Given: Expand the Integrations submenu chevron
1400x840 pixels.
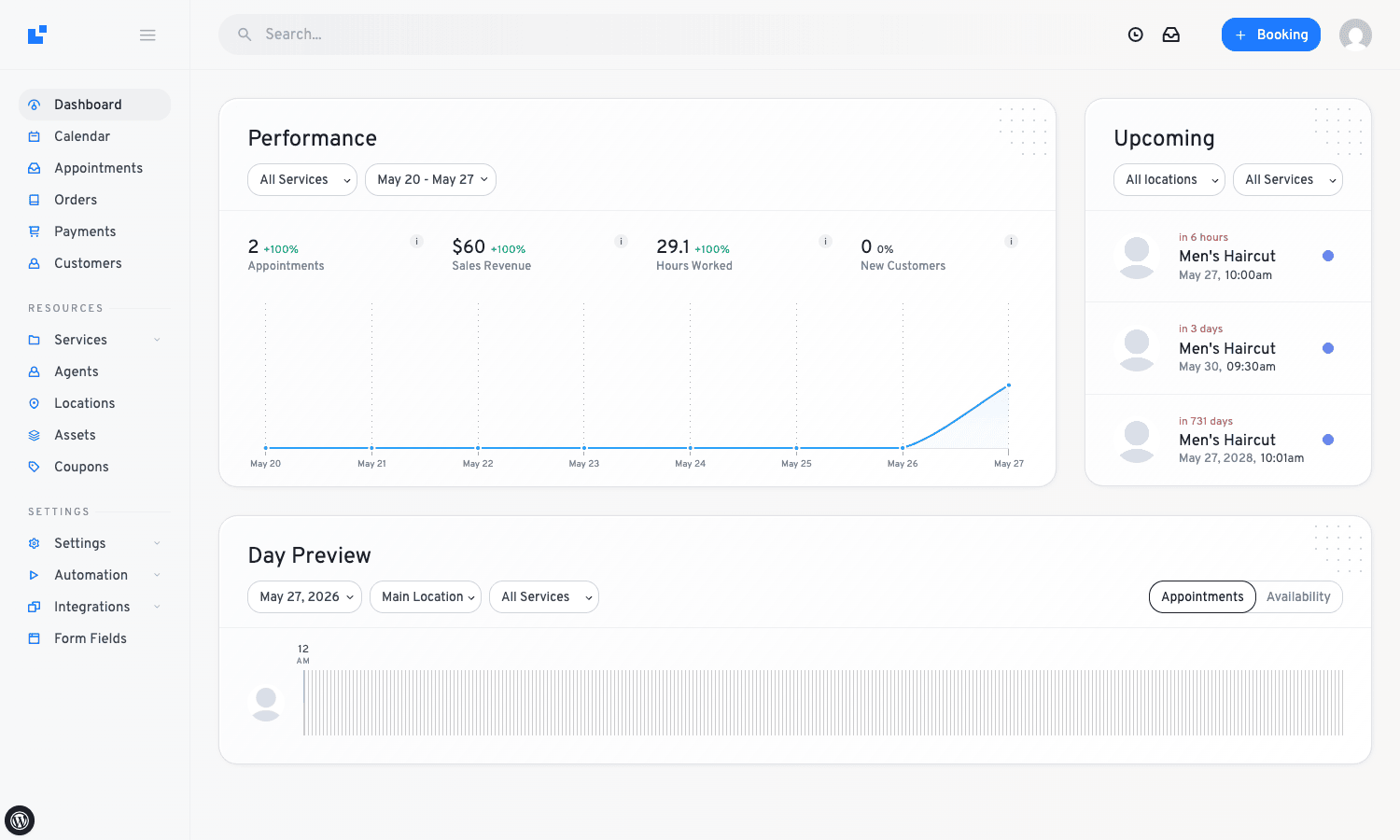Looking at the screenshot, I should (x=157, y=607).
